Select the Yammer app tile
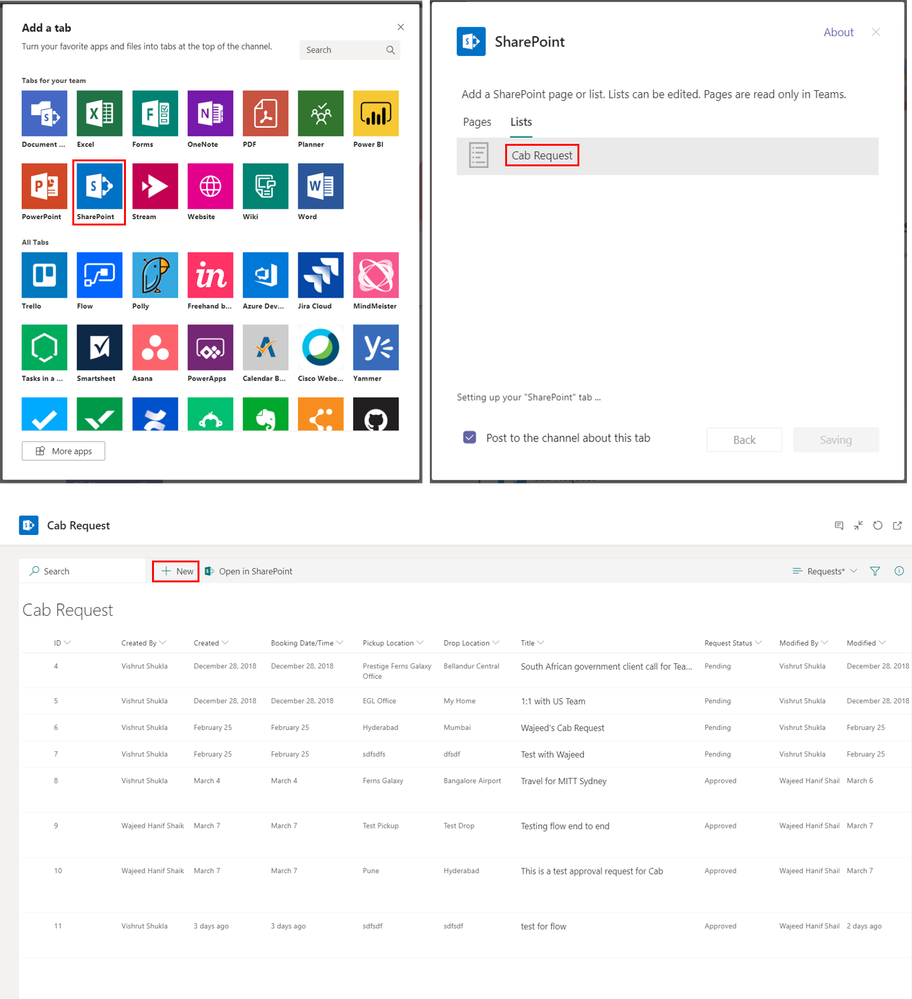 click(x=376, y=348)
